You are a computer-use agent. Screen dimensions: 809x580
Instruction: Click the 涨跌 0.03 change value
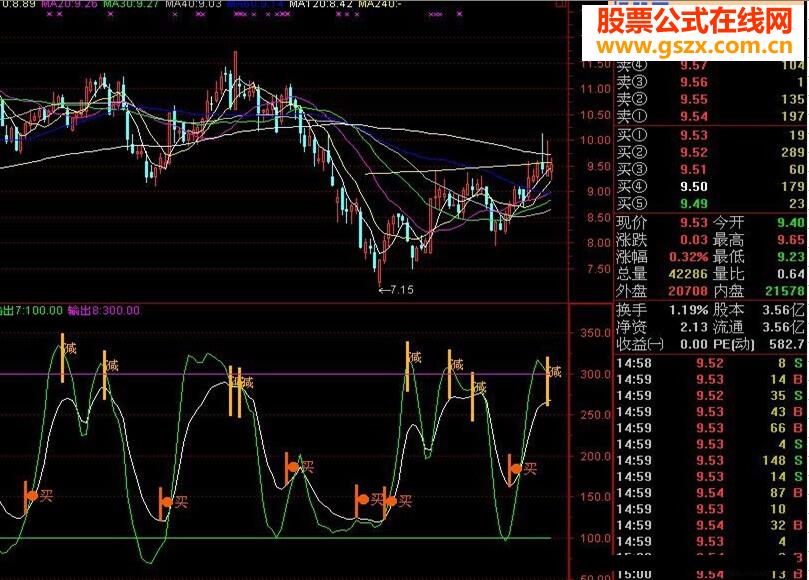click(693, 240)
